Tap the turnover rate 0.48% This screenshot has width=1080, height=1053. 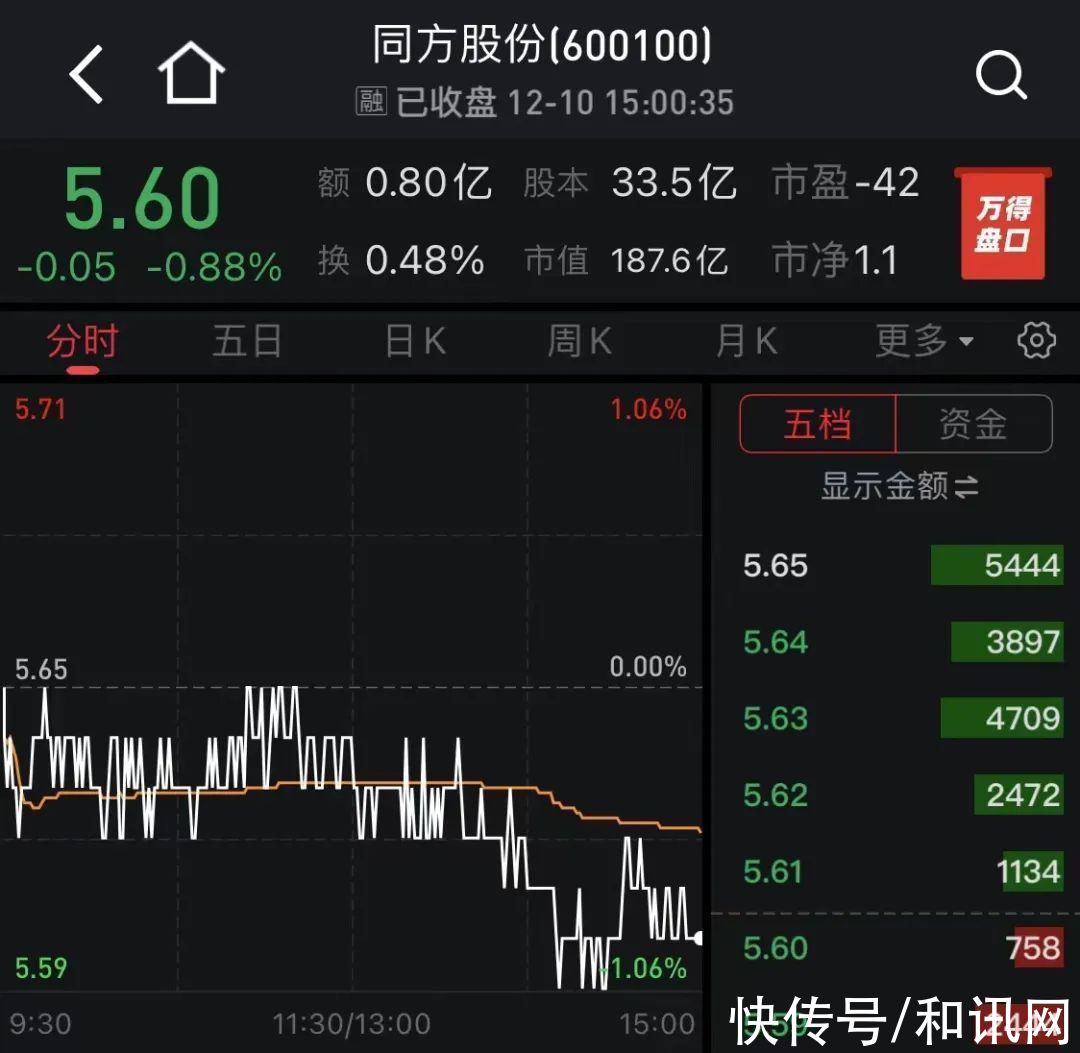pos(425,260)
